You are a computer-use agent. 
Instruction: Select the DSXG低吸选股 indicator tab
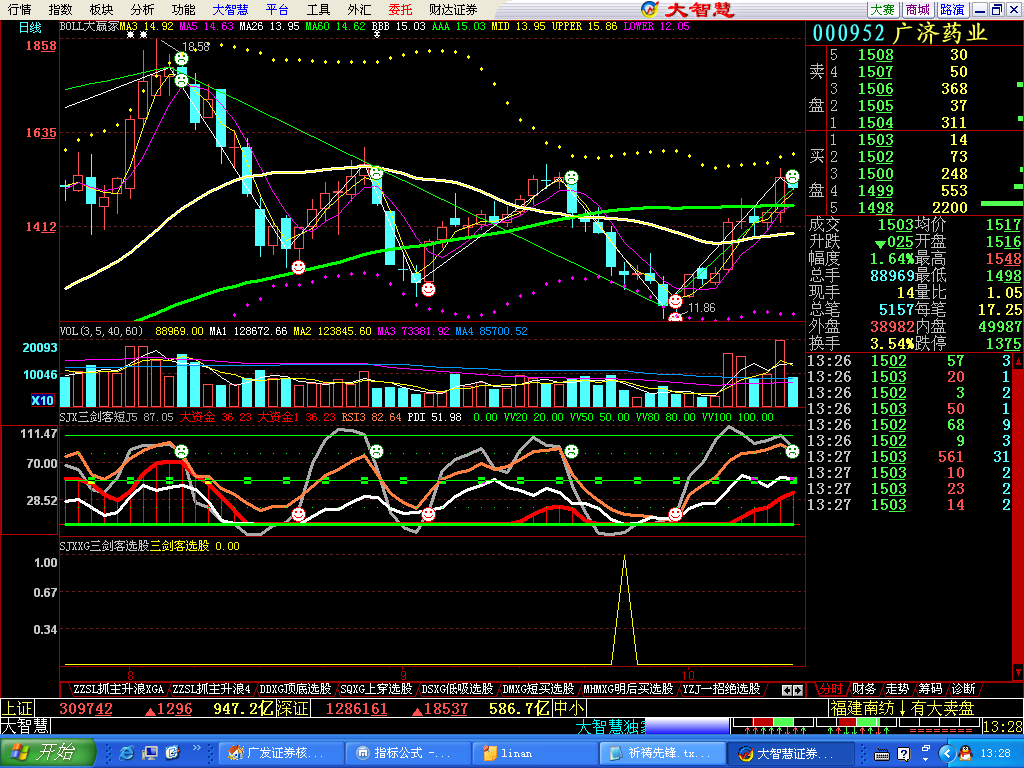pyautogui.click(x=457, y=689)
